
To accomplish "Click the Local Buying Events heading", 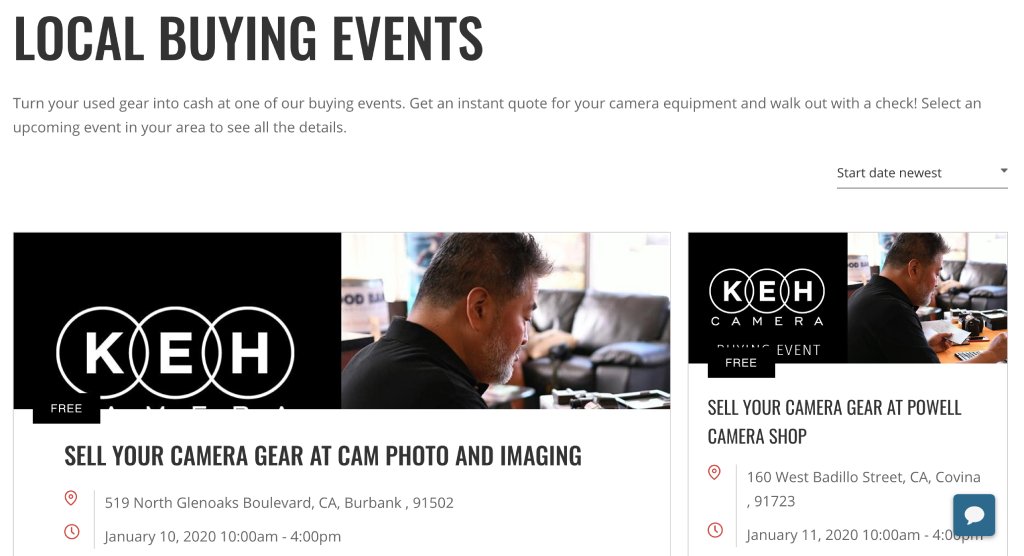I will pos(248,39).
